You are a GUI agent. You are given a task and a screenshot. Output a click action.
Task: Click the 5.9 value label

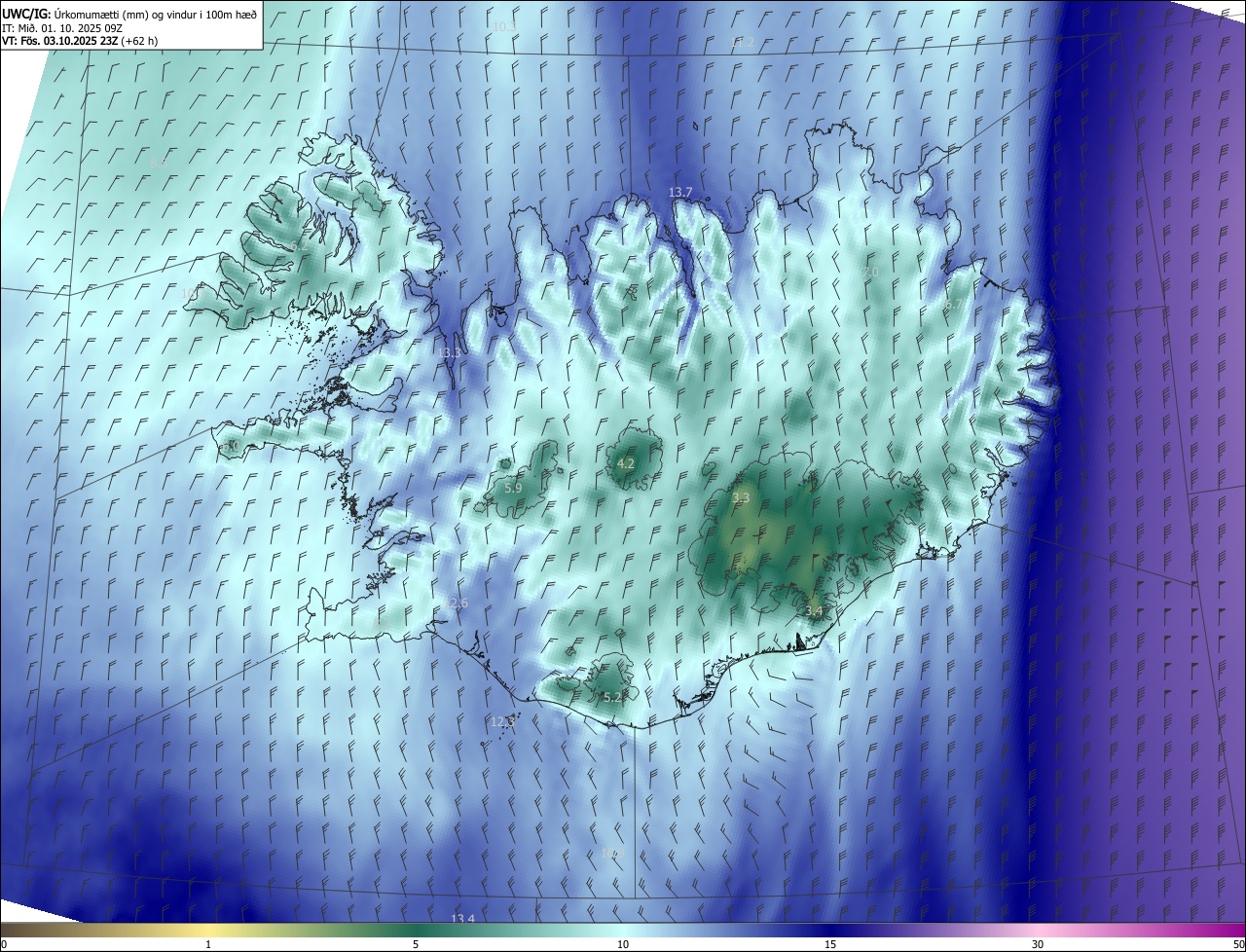click(x=513, y=487)
